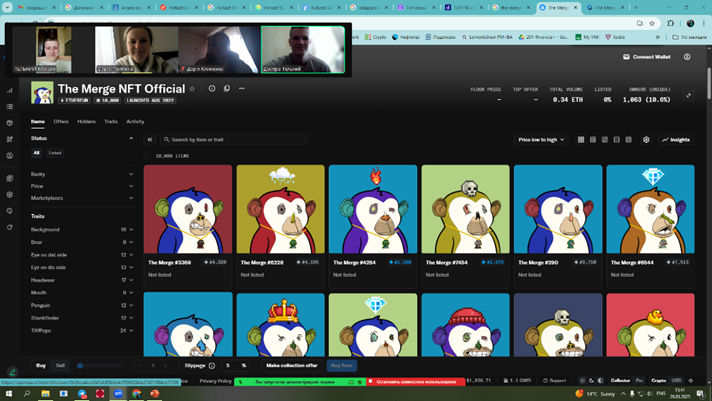
Task: Select the fourth layout view icon
Action: [616, 139]
